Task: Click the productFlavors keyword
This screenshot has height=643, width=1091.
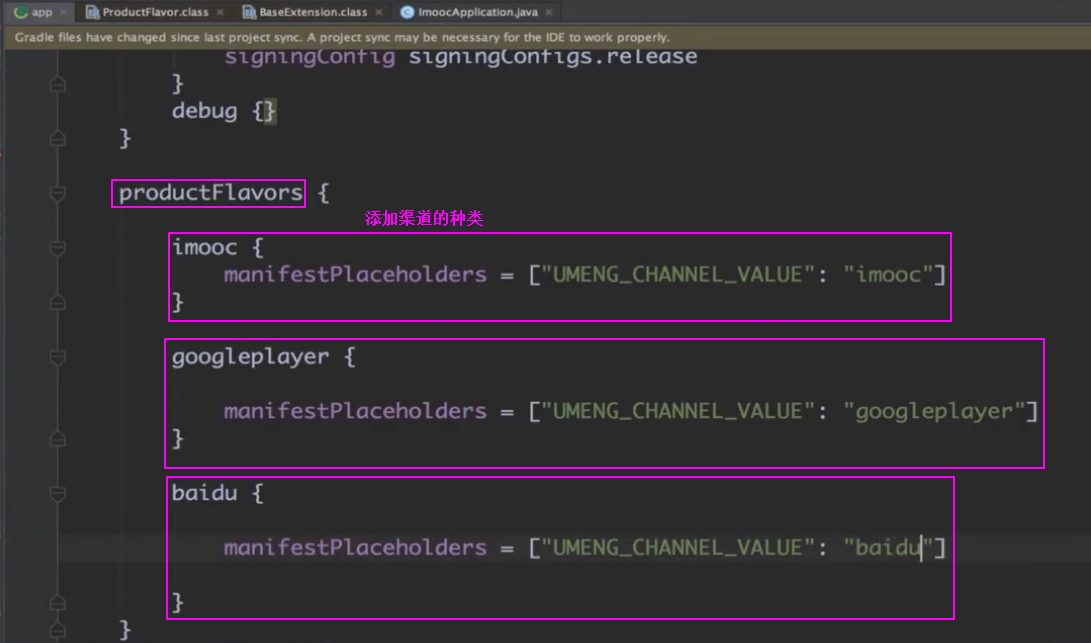Action: 211,193
